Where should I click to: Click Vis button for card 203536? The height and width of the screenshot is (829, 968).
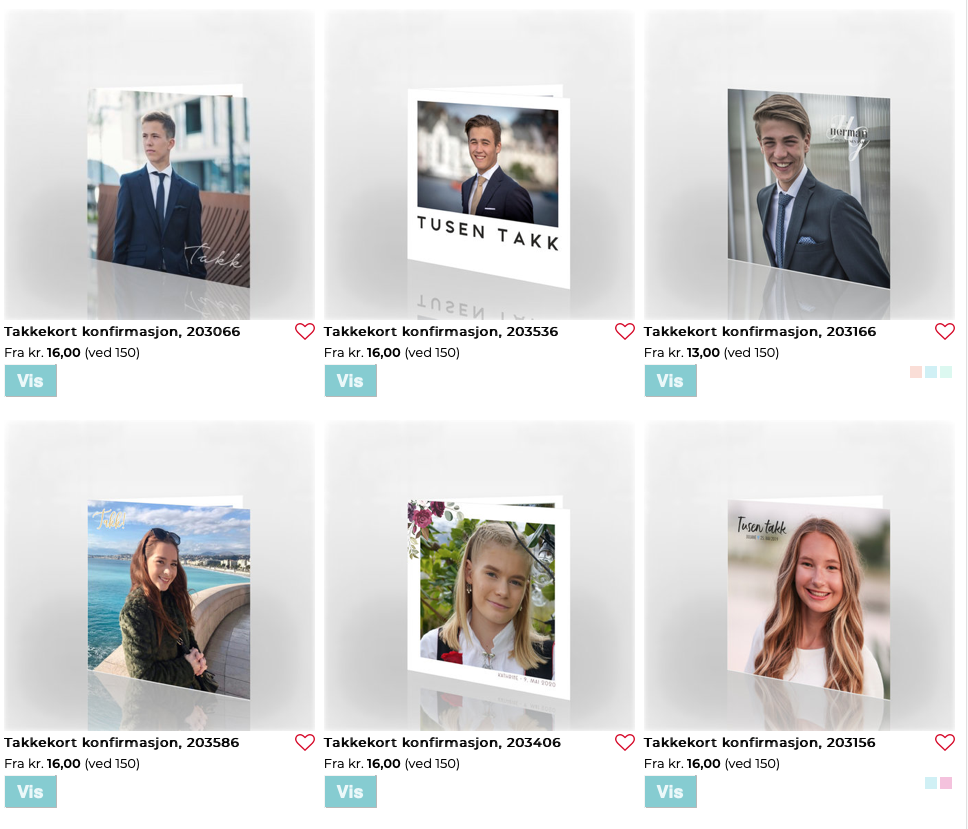coord(351,381)
